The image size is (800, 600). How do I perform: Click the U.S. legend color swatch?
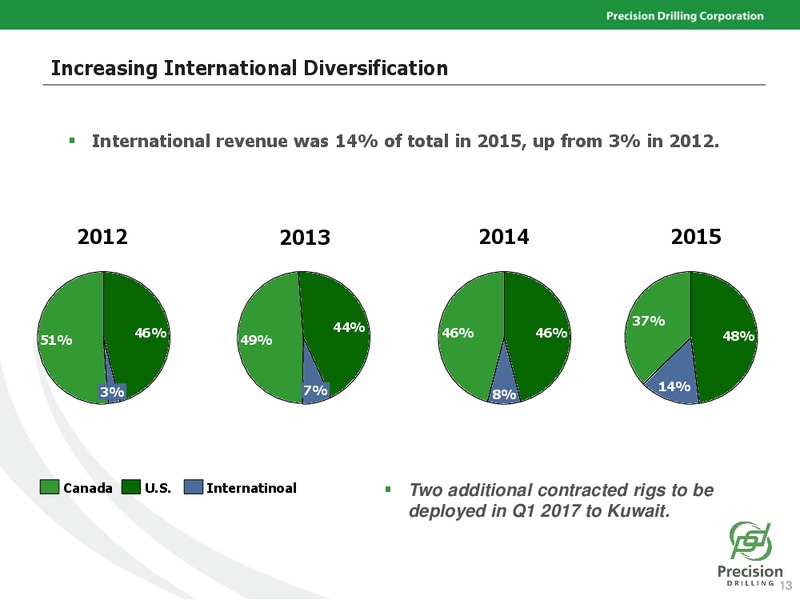point(131,487)
